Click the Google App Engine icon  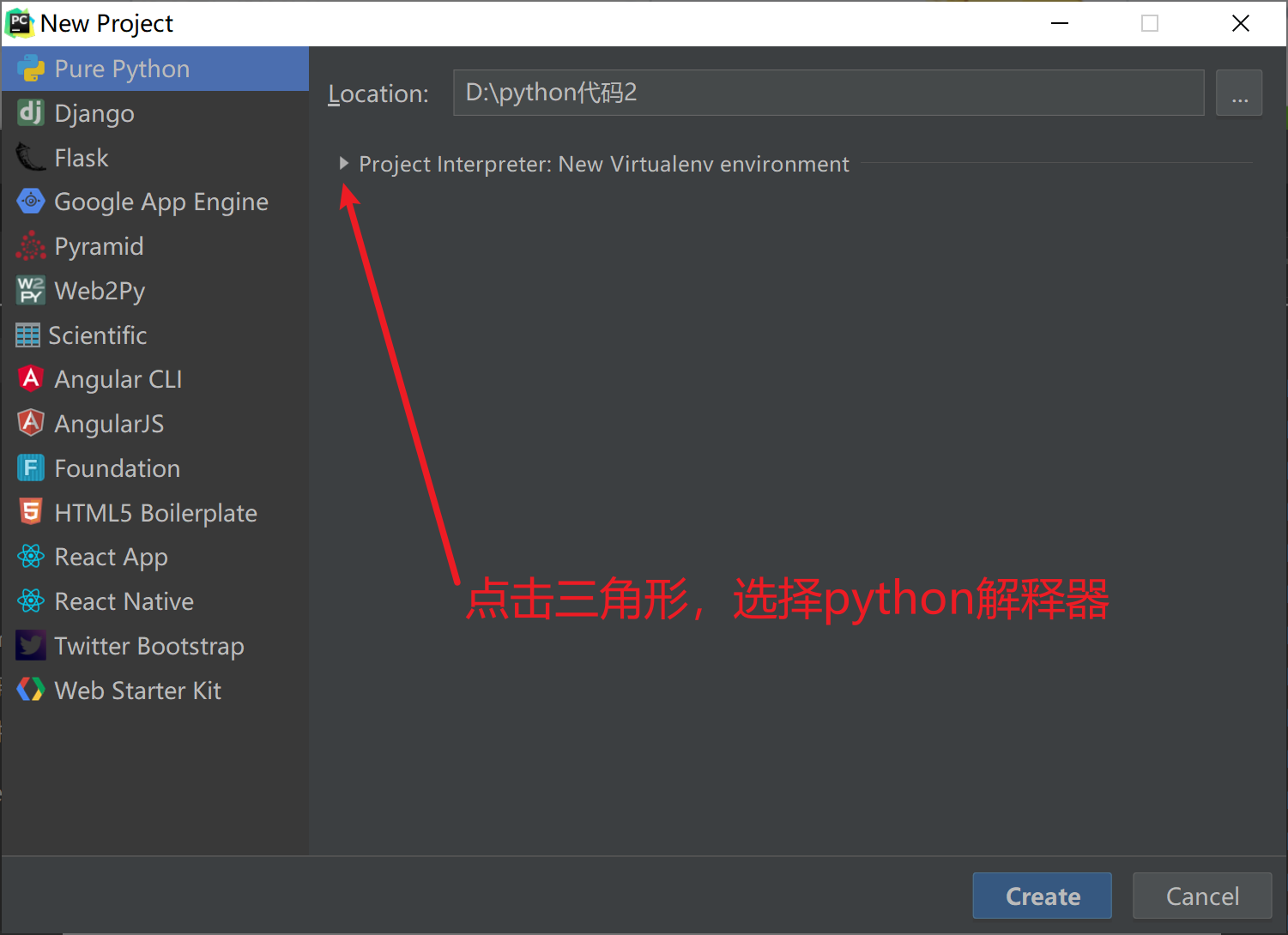point(31,202)
